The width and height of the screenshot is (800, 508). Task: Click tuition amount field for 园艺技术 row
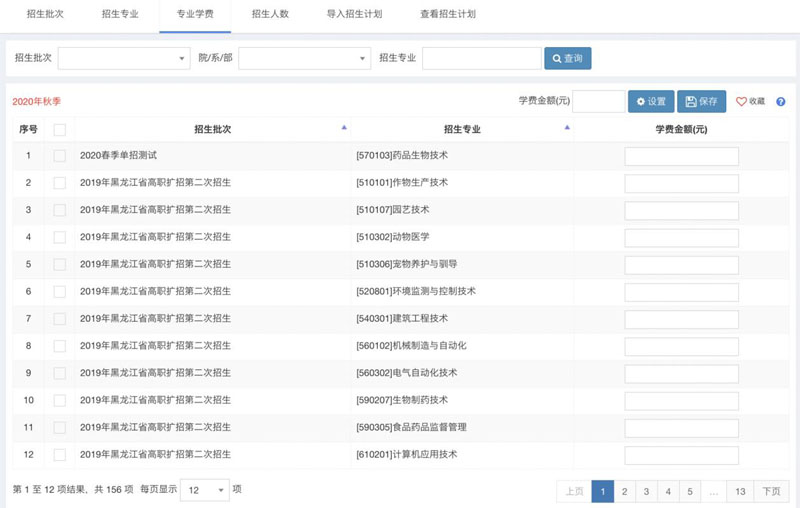tap(681, 210)
